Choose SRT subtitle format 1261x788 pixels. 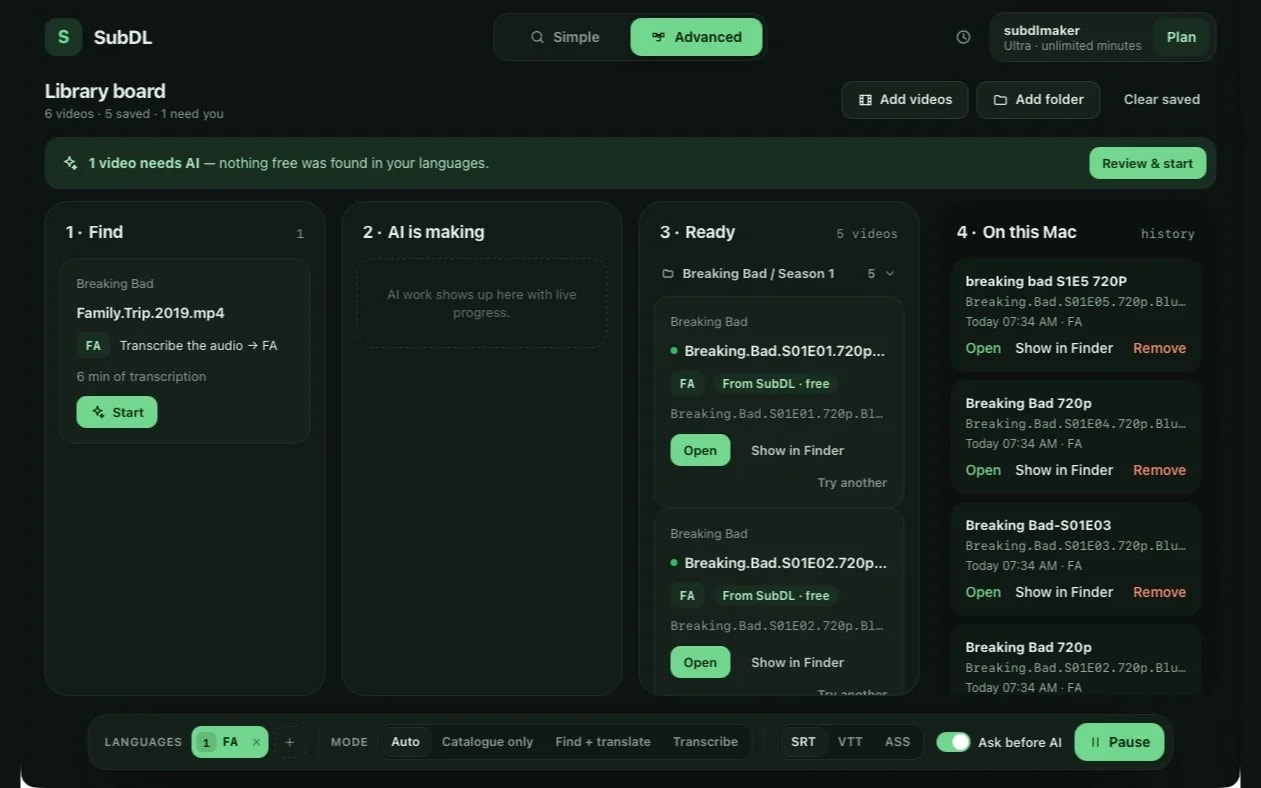click(803, 742)
